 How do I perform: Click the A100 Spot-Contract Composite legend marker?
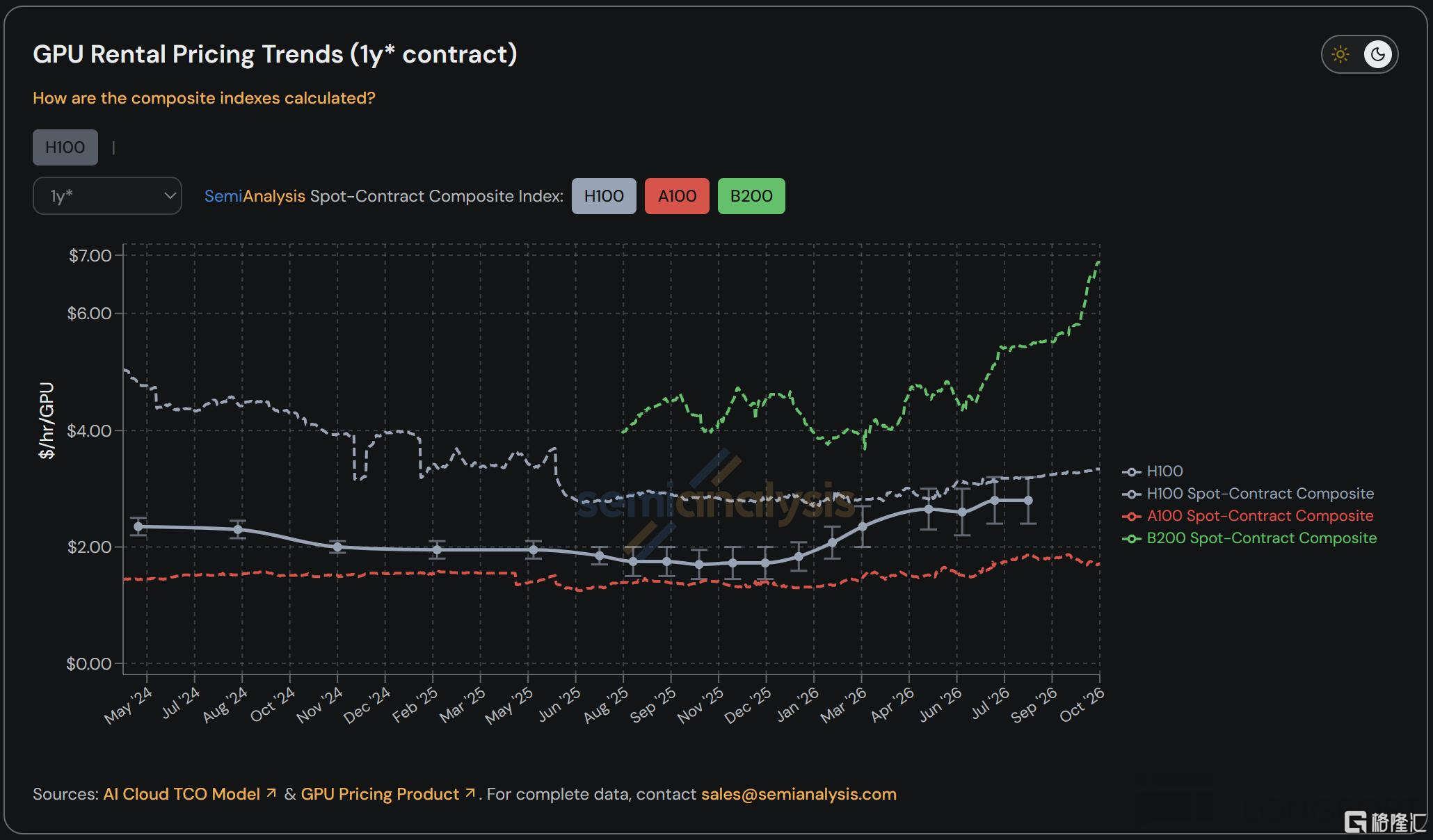click(1132, 516)
